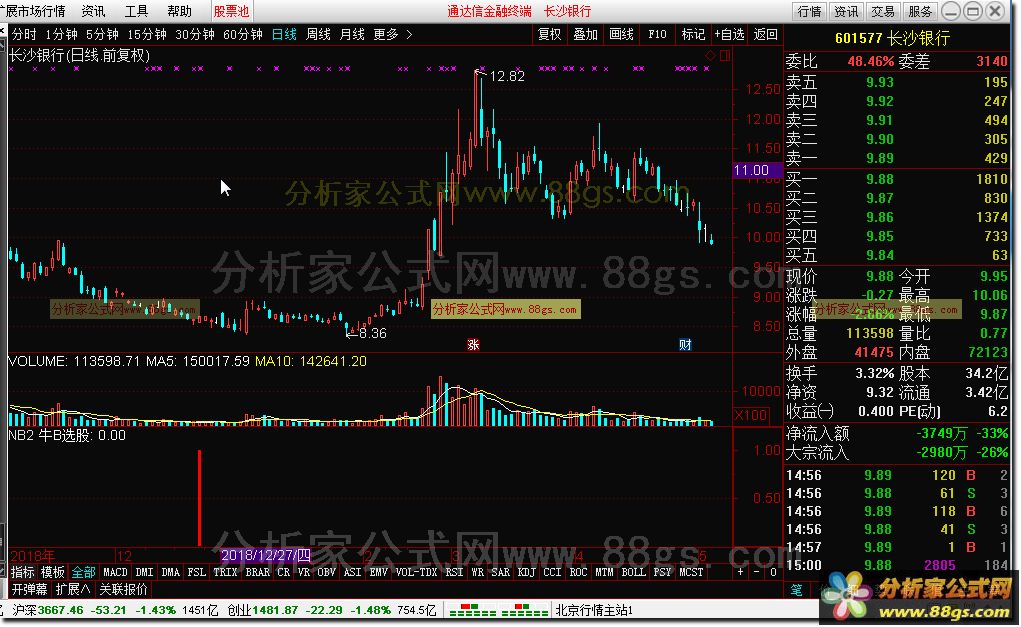Click the 资讯 button next to 交易

click(846, 11)
